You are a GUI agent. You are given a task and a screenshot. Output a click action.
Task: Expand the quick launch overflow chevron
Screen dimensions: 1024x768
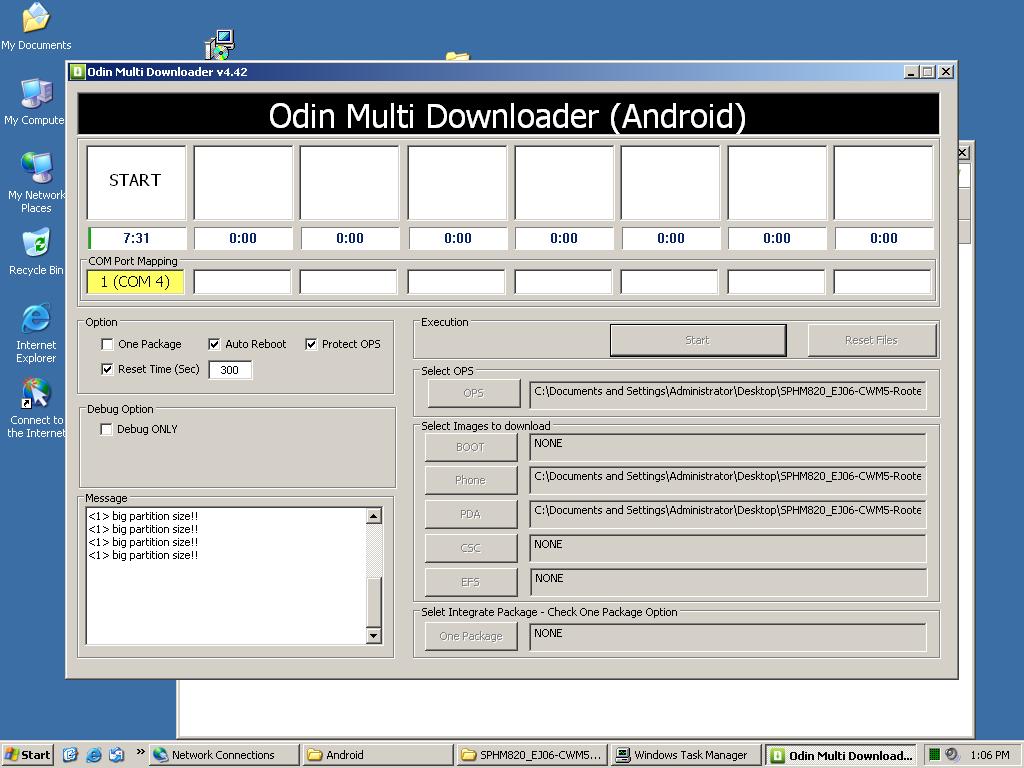[140, 752]
